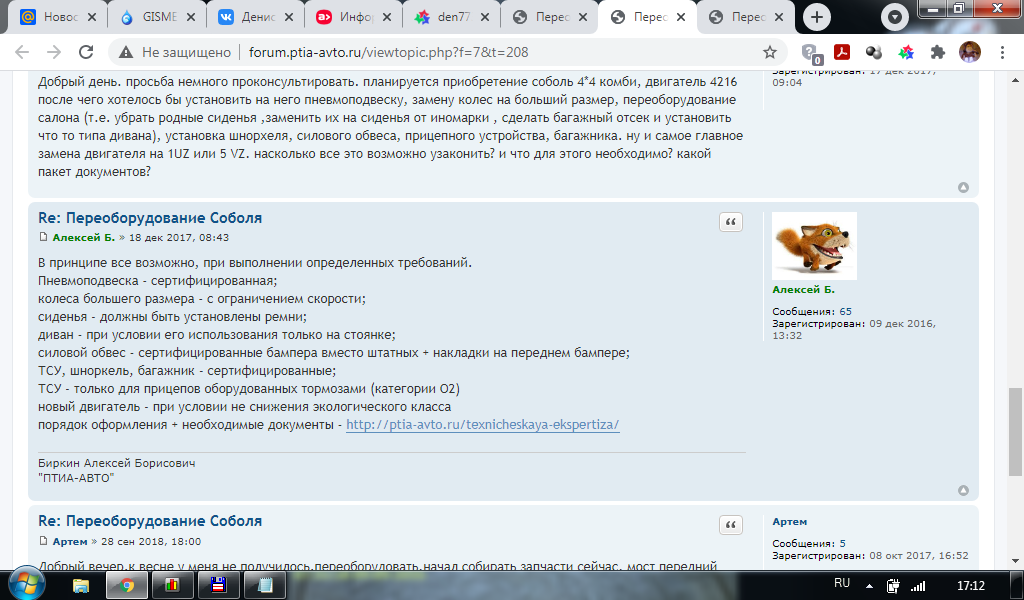Switch to the den77 tab
This screenshot has width=1024, height=600.
451,17
